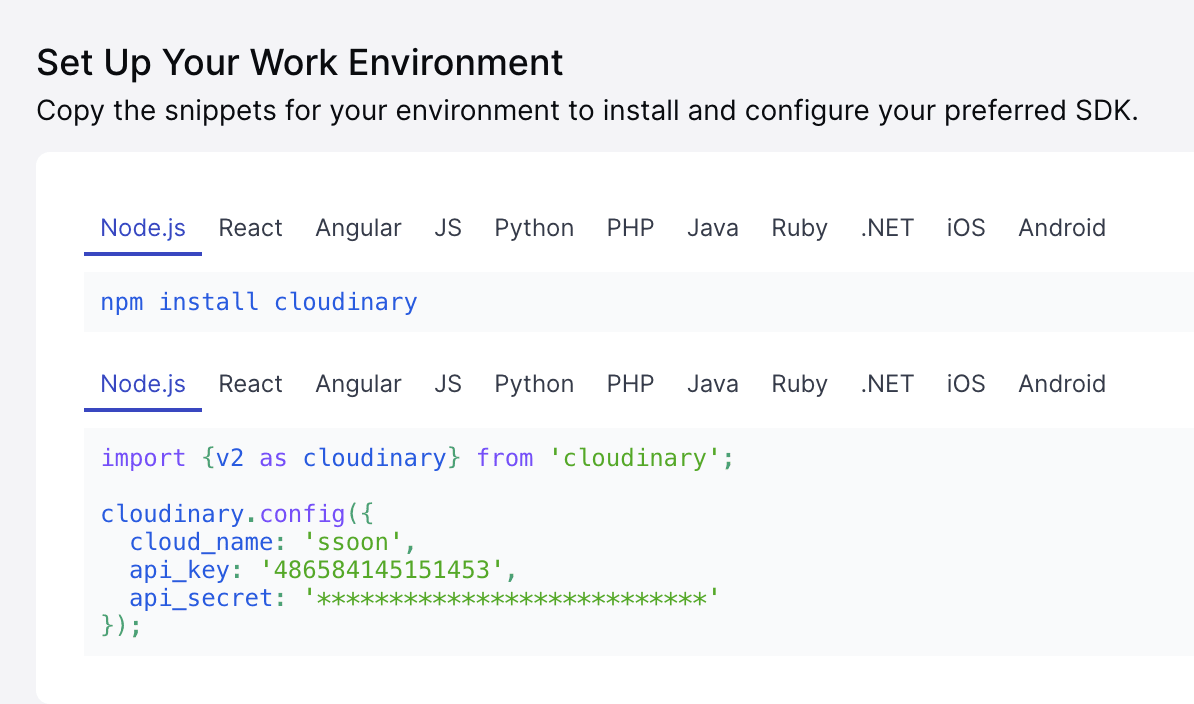
Task: Open Angular tab above the config code block
Action: tap(358, 384)
